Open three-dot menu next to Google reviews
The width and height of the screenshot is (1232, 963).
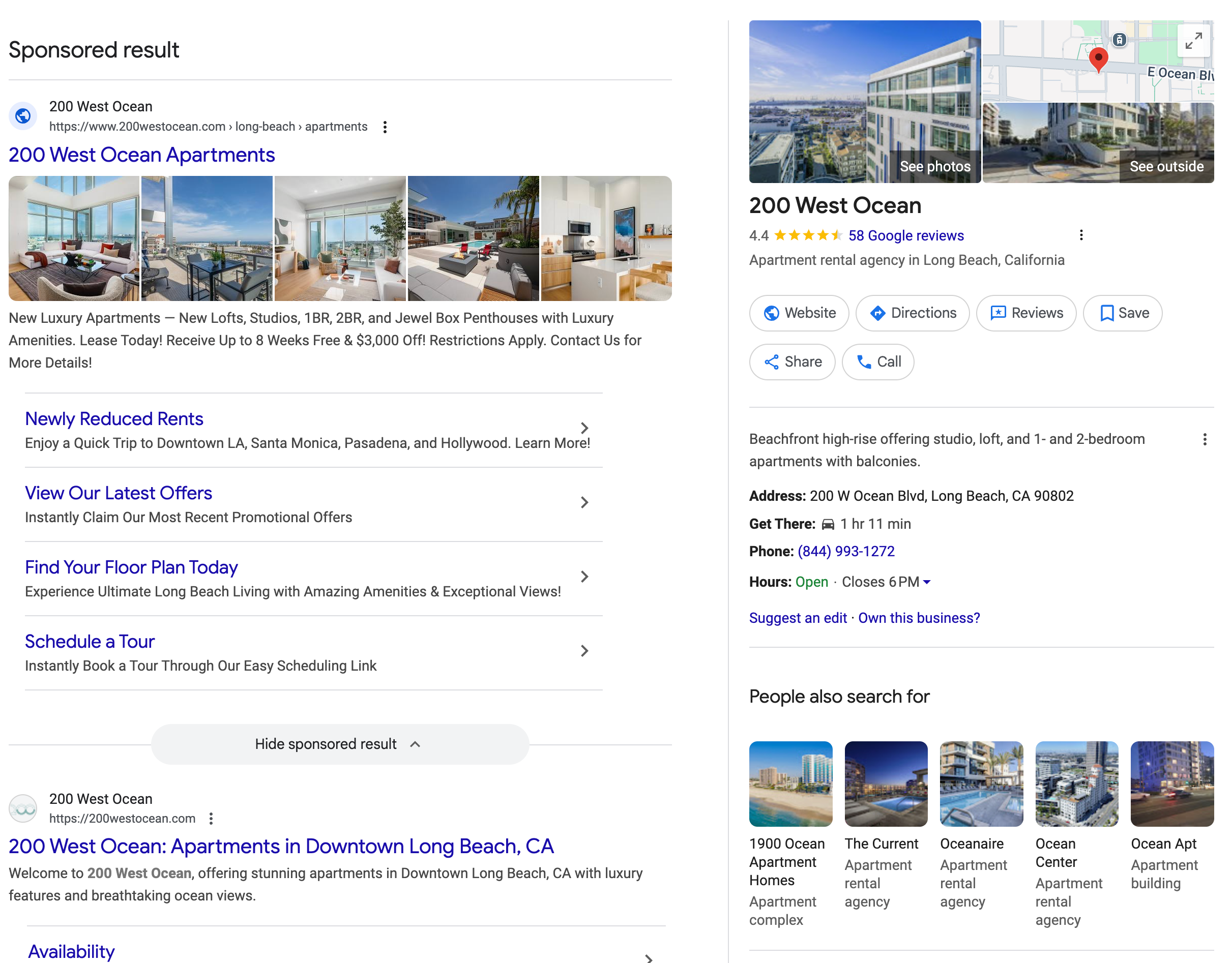[x=1081, y=235]
